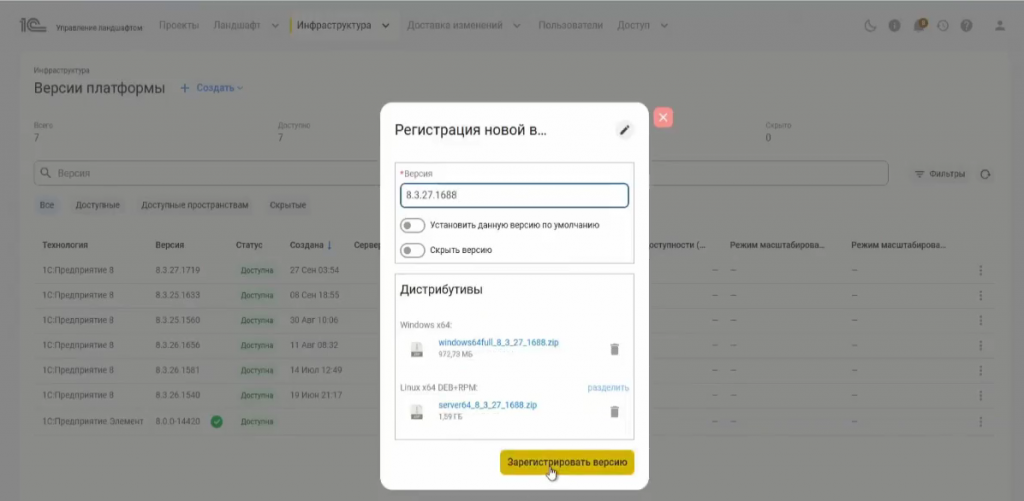The image size is (1024, 501).
Task: Click version cell 8.3.27.1719
Action: pyautogui.click(x=178, y=270)
